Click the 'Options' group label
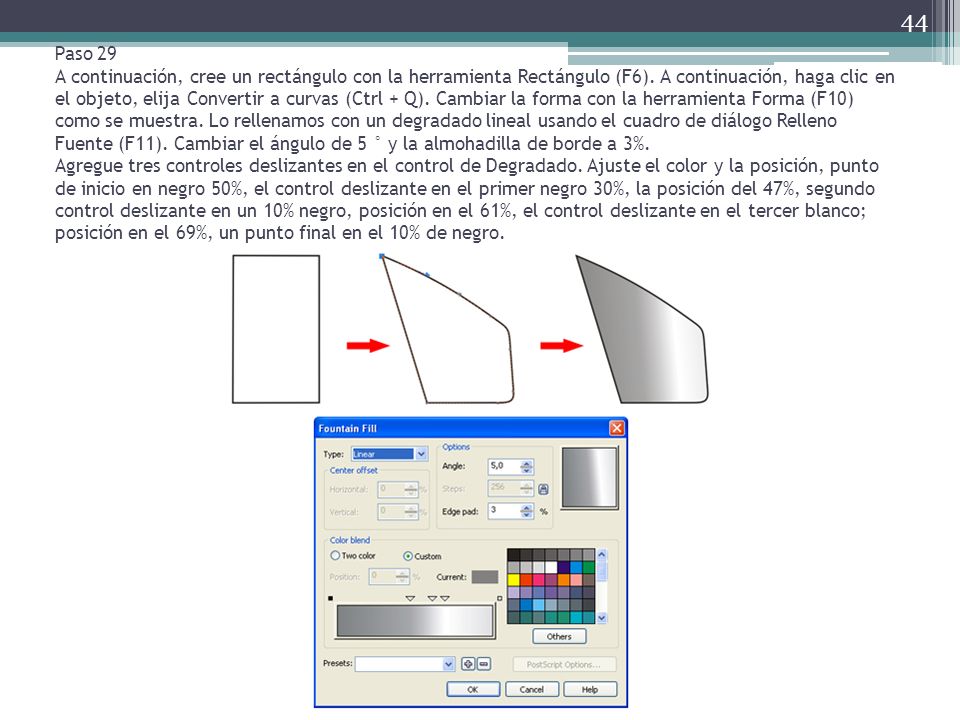 (456, 447)
